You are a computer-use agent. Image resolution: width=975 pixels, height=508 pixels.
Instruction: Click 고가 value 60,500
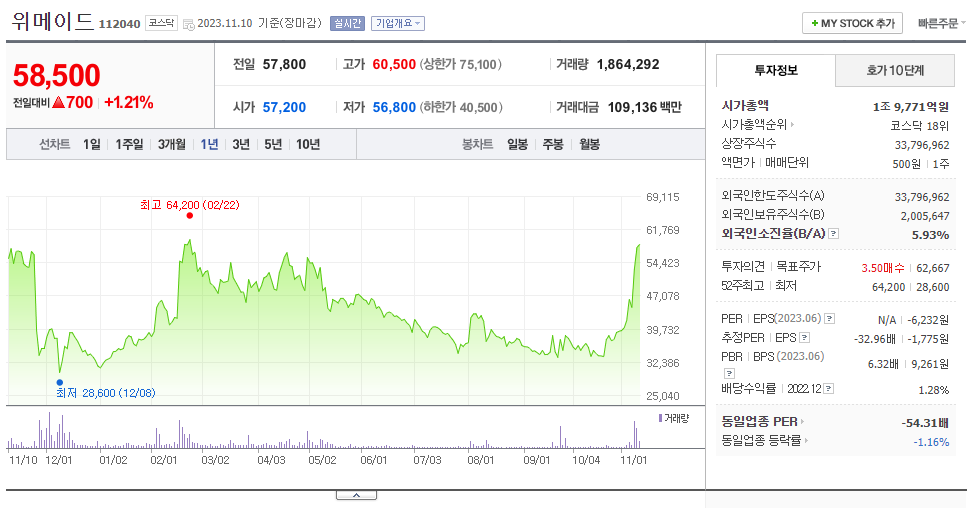click(394, 64)
